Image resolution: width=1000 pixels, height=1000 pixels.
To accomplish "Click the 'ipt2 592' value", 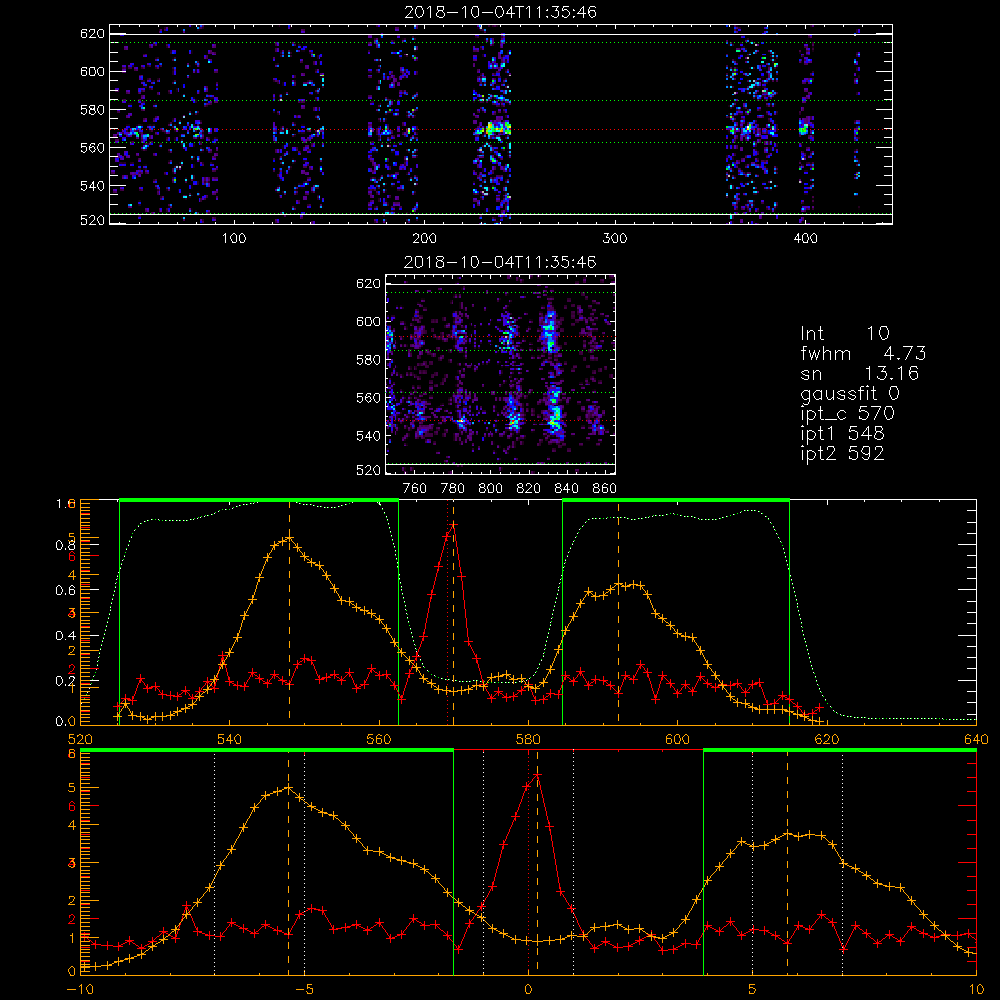I will (842, 453).
